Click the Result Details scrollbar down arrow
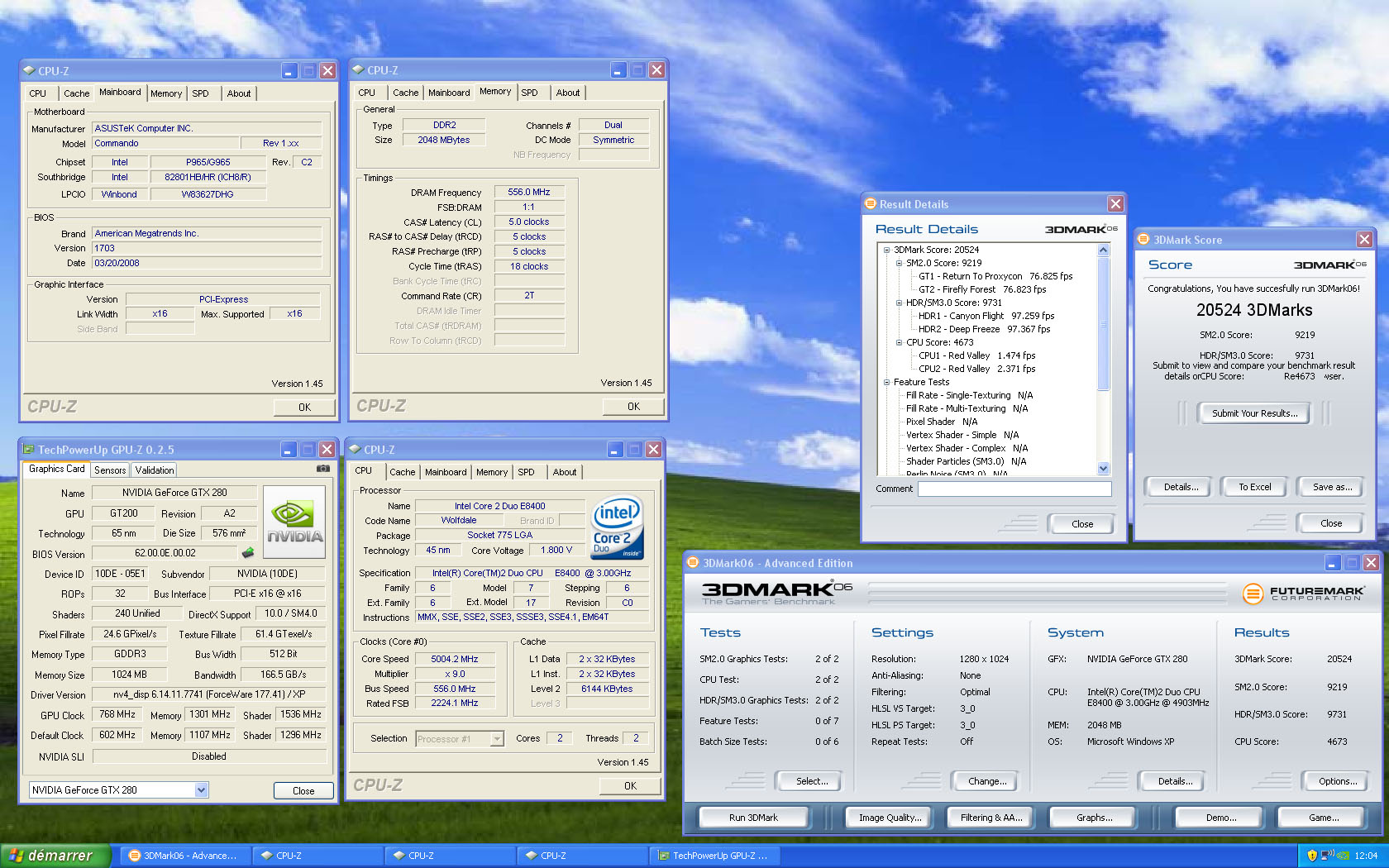 (1103, 469)
